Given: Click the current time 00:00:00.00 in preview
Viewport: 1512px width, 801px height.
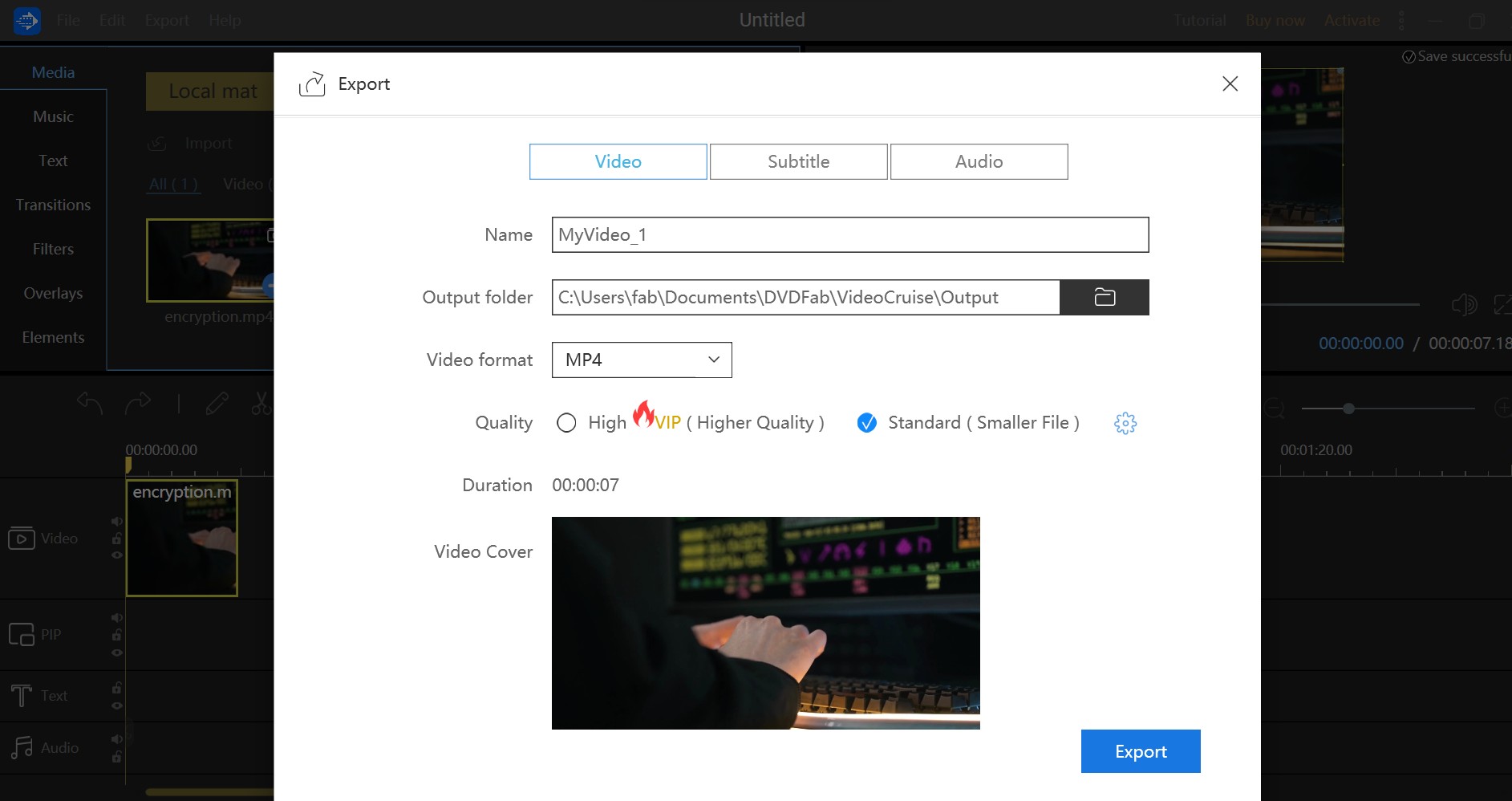Looking at the screenshot, I should 1361,344.
